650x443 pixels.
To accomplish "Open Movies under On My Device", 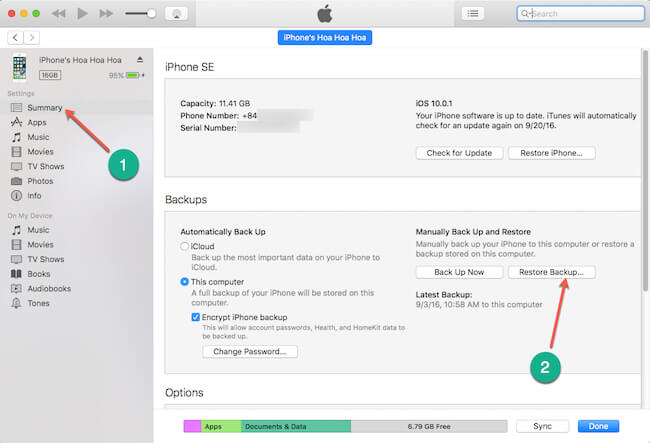I will click(x=40, y=244).
